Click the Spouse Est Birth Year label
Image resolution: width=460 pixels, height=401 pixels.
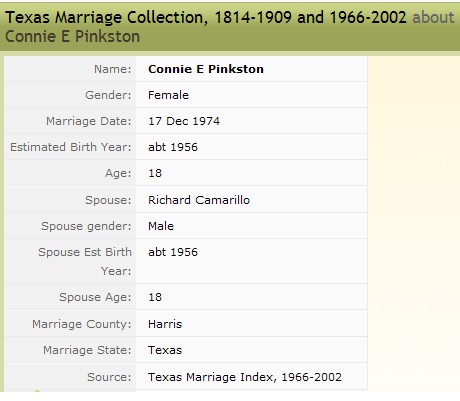tap(85, 262)
